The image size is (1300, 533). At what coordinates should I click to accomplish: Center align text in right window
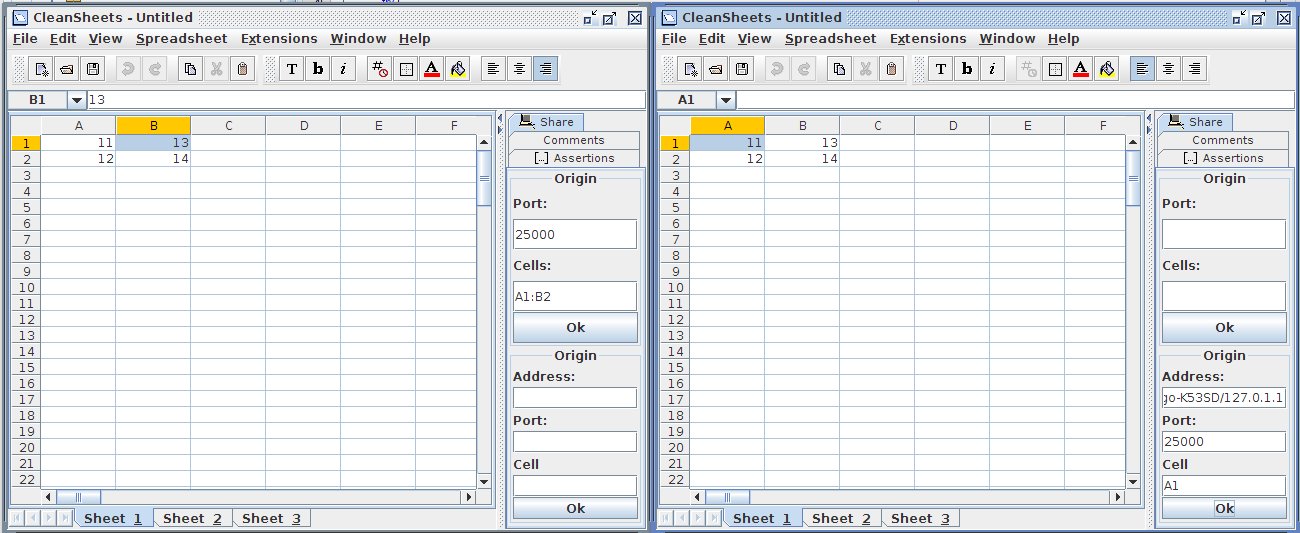(x=1168, y=69)
